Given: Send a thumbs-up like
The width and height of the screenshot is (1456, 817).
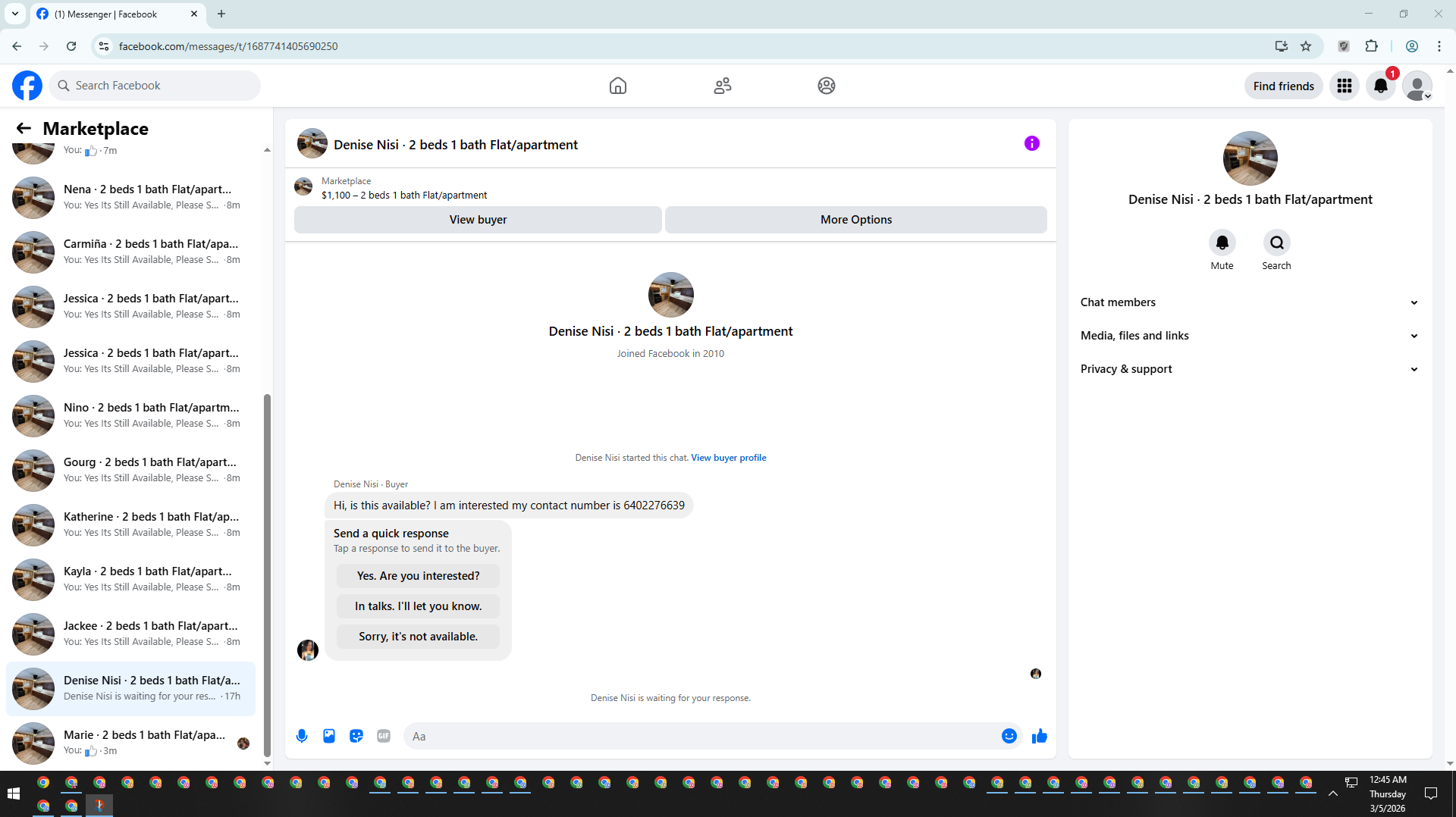Looking at the screenshot, I should pos(1040,736).
